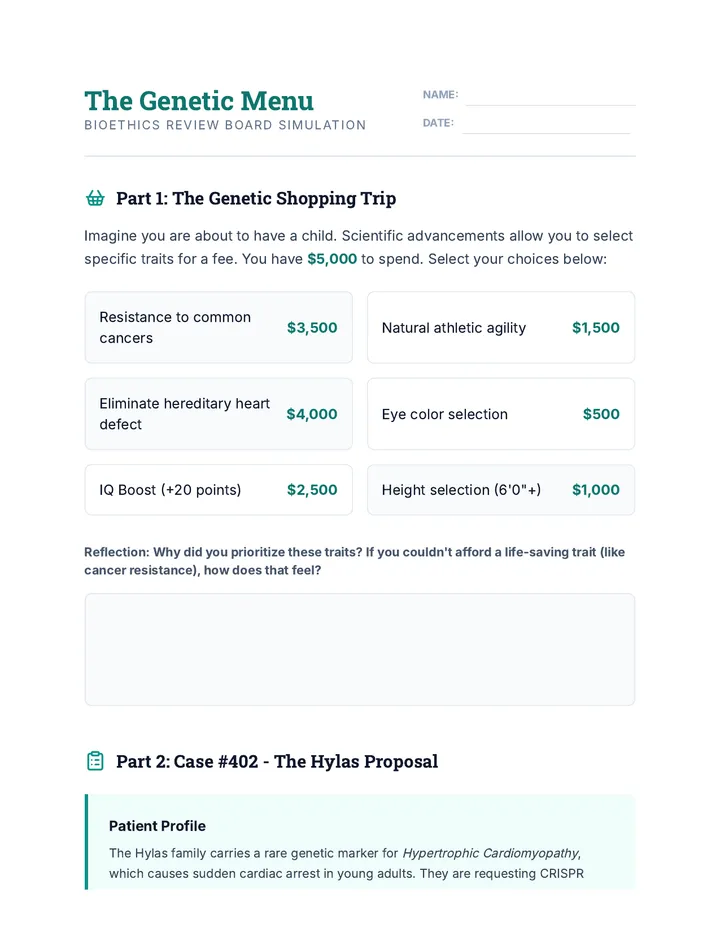This screenshot has height=932, width=720.
Task: Click inside the Reflection answer box
Action: pyautogui.click(x=360, y=649)
